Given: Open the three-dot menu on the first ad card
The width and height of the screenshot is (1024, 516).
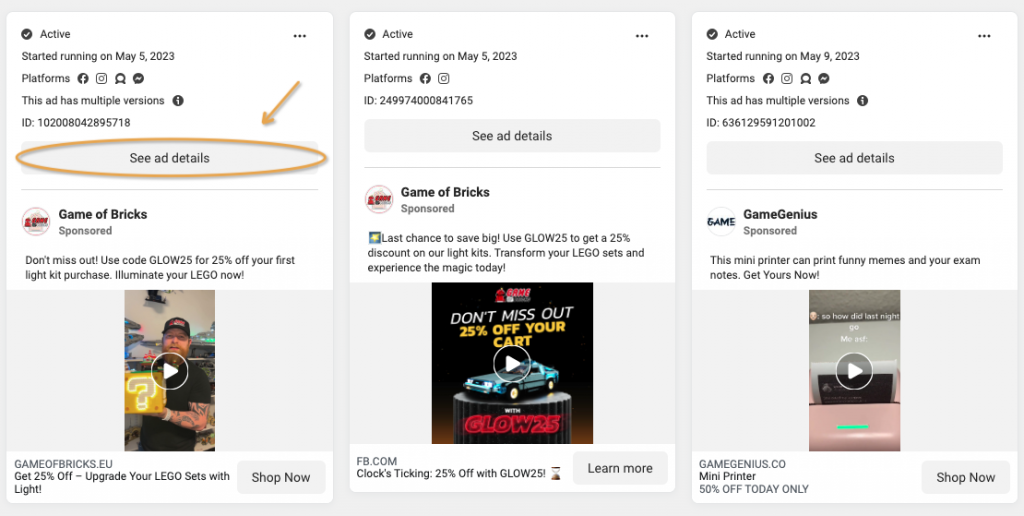Looking at the screenshot, I should coord(300,35).
